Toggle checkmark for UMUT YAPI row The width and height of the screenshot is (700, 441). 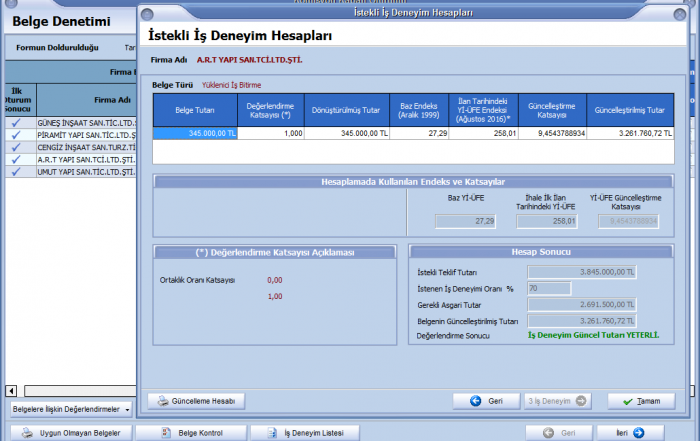click(x=16, y=171)
